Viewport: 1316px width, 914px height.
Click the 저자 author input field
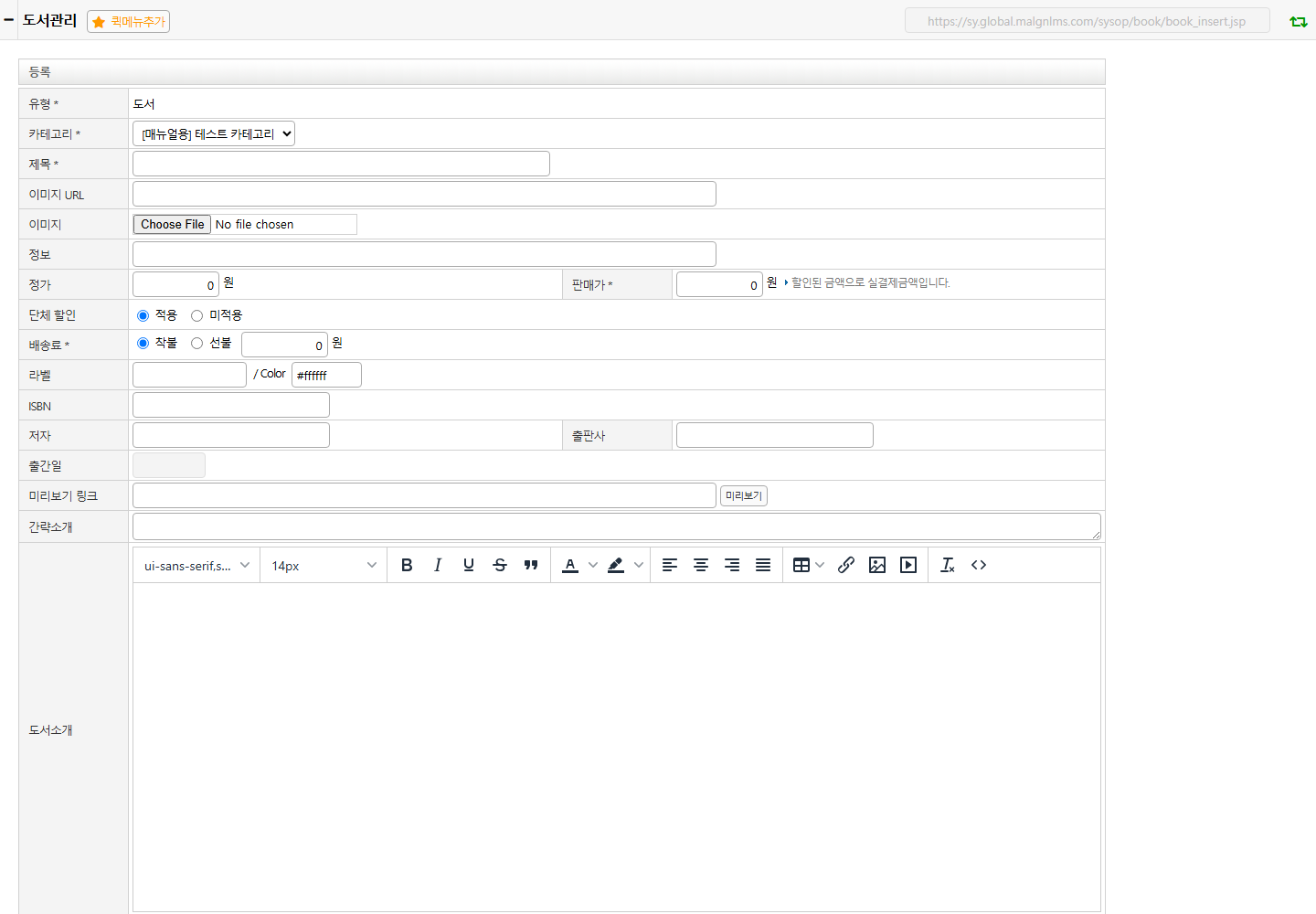231,435
